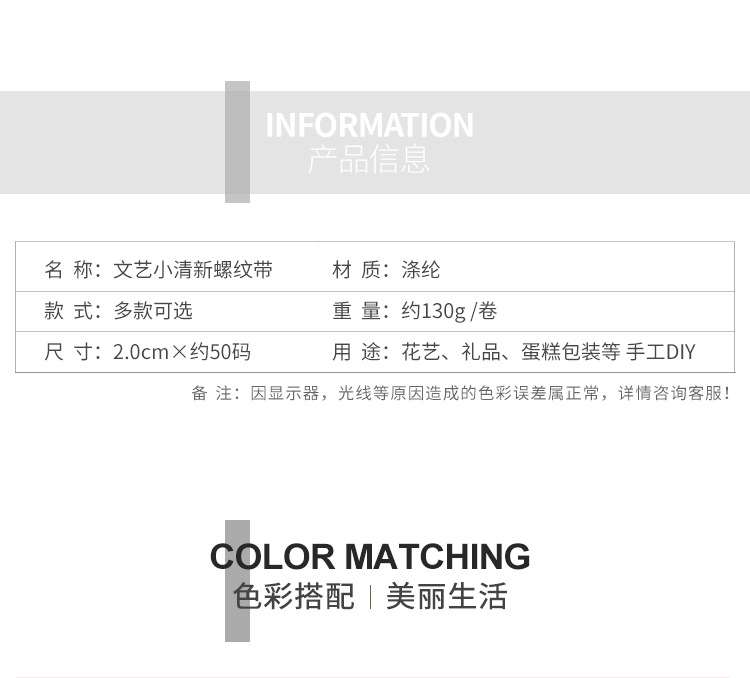Click the 产品信息 subtitle
This screenshot has height=678, width=750.
pyautogui.click(x=368, y=159)
